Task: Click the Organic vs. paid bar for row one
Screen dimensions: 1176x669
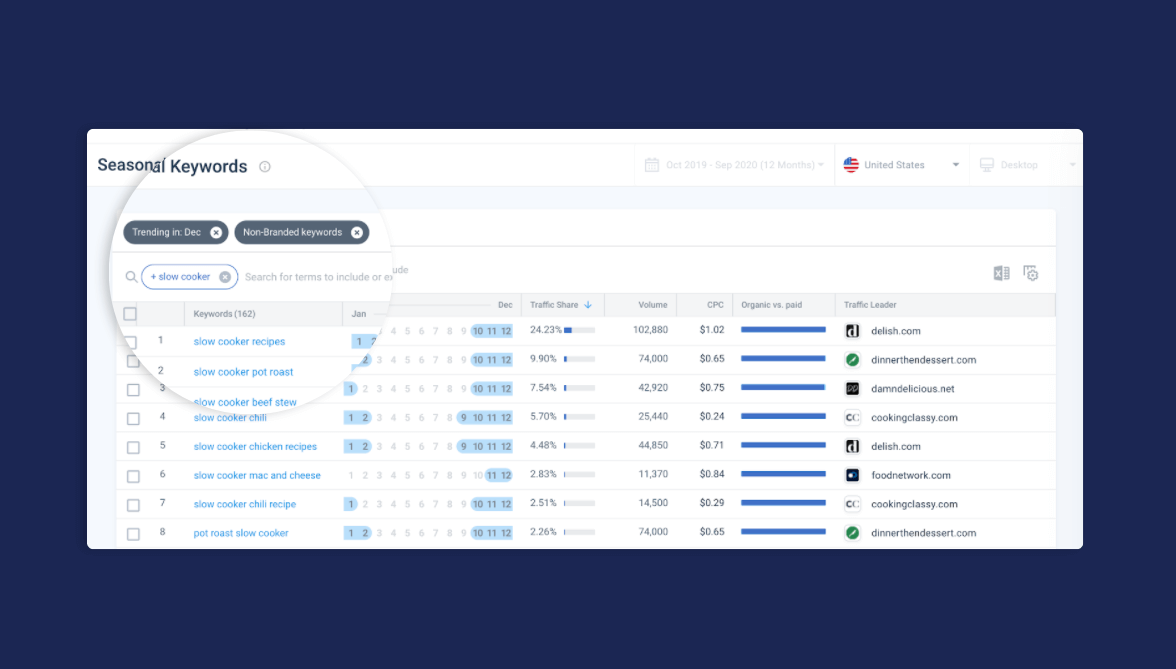Action: pos(782,330)
